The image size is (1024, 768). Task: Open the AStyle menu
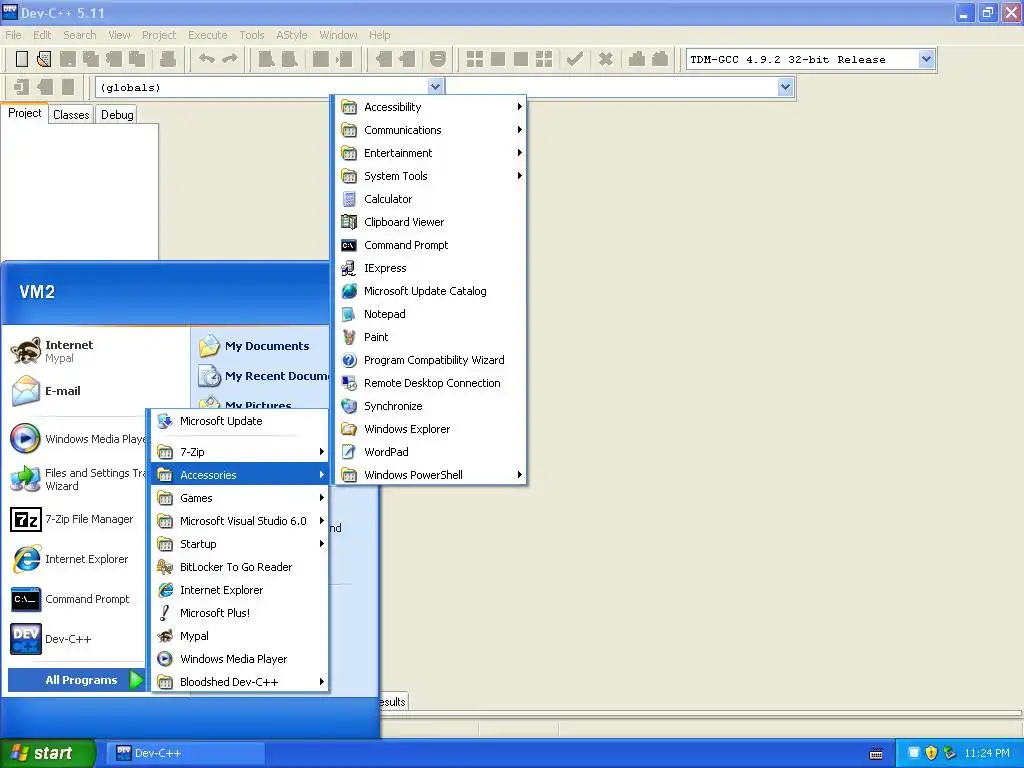tap(291, 35)
